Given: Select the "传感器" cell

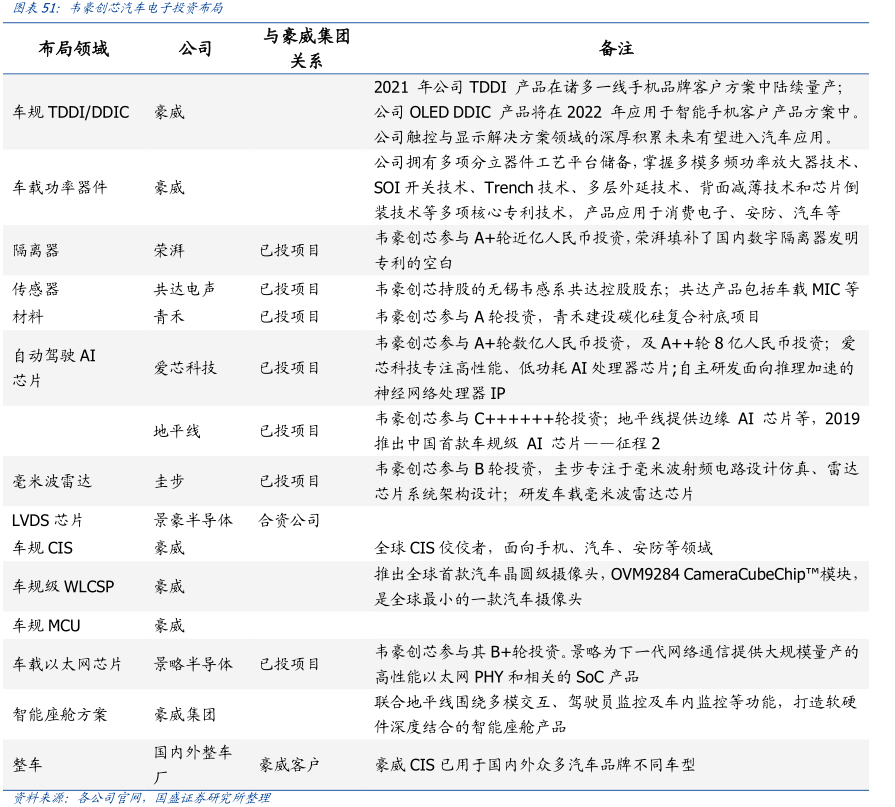Looking at the screenshot, I should click(x=36, y=289).
